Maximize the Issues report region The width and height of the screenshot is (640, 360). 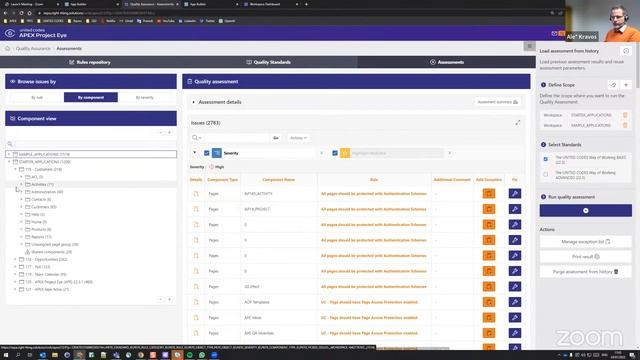tap(518, 122)
